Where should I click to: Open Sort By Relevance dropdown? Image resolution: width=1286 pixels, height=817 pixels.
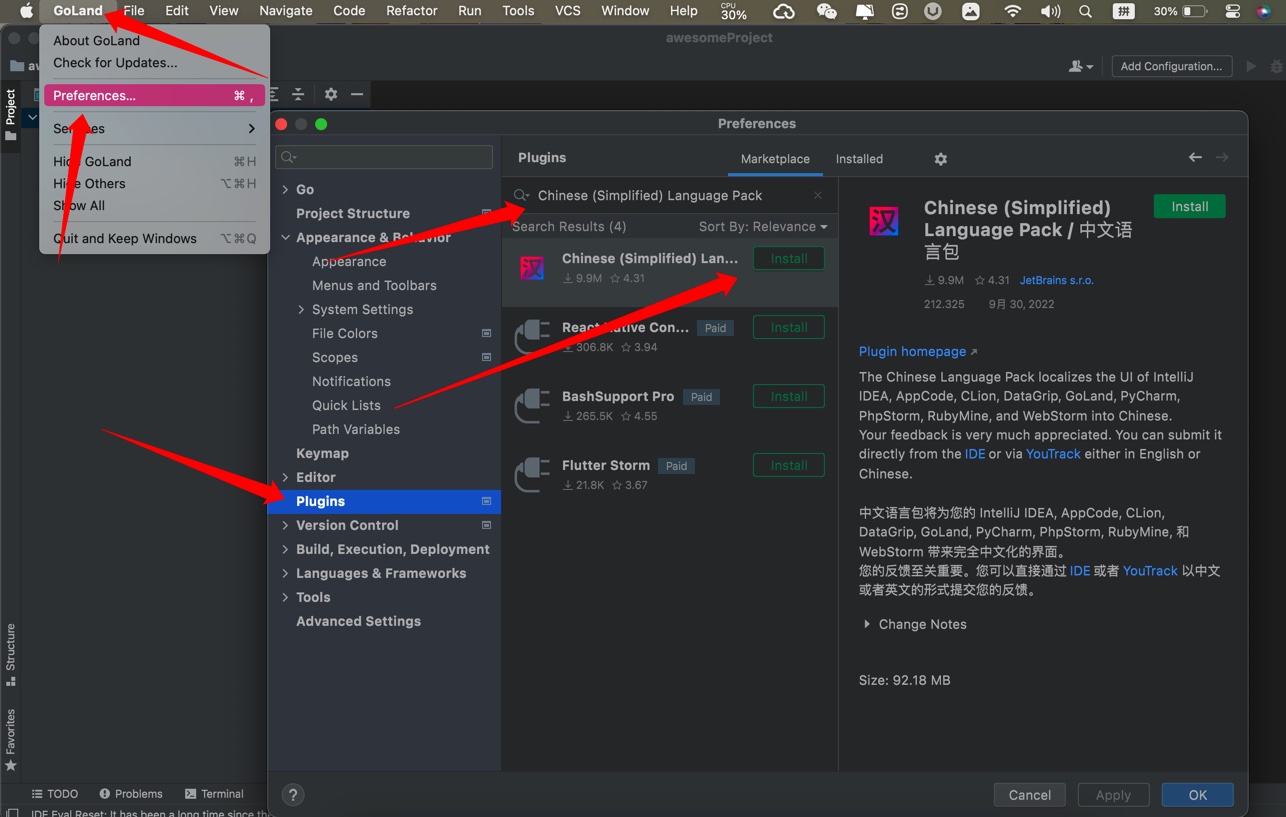pos(763,227)
